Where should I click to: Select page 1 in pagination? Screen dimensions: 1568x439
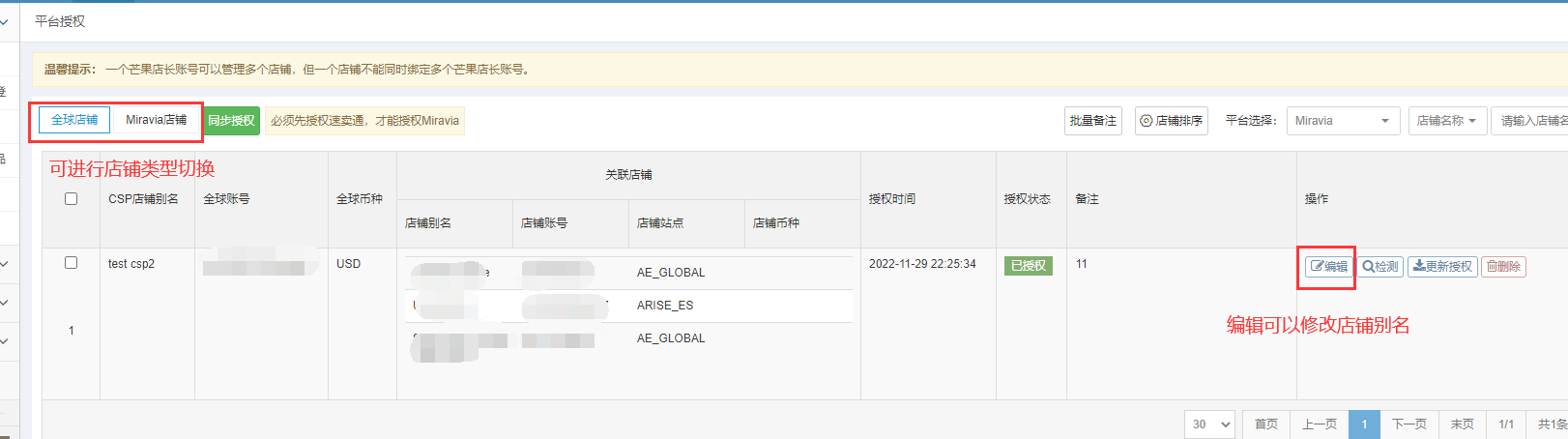coord(1364,424)
